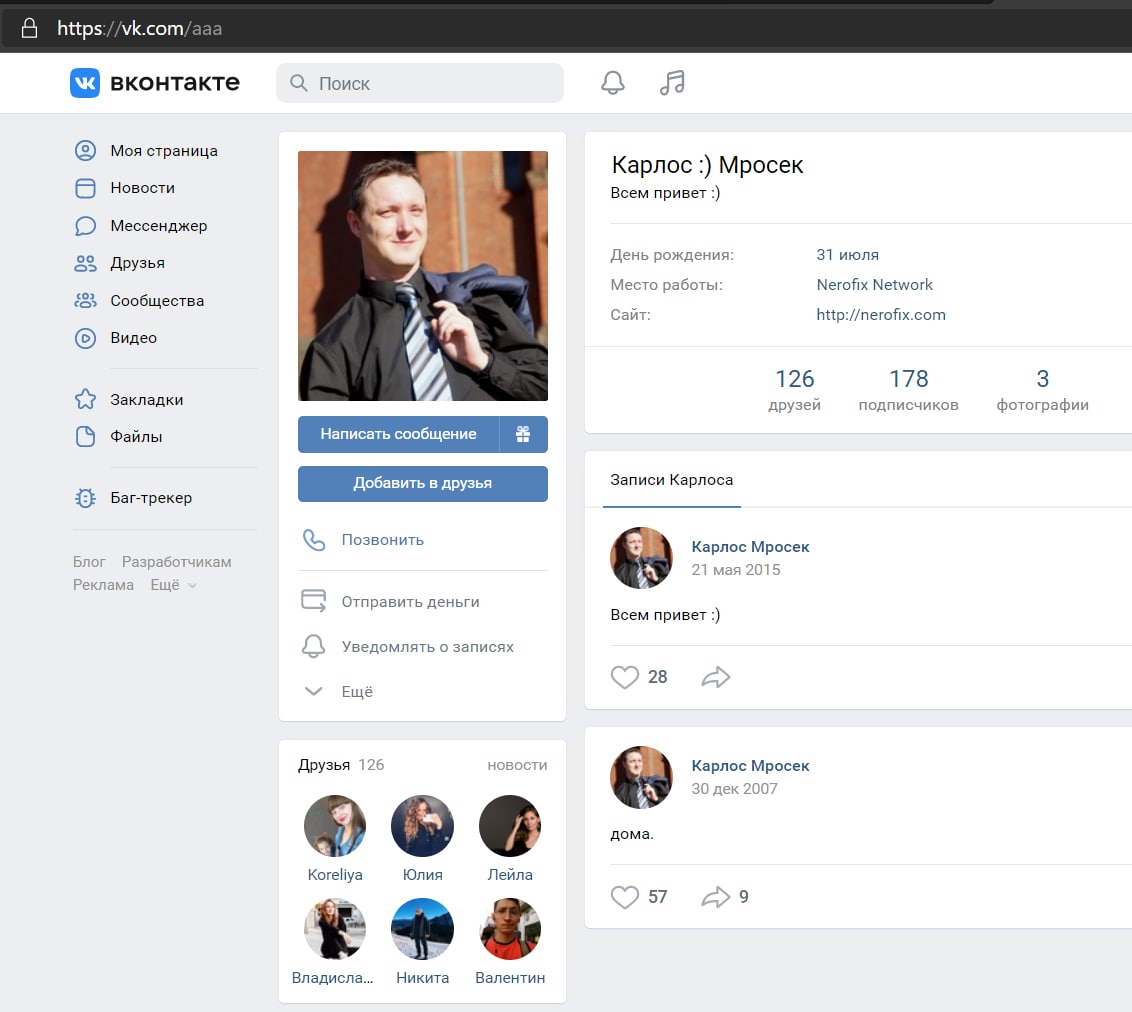
Task: Click the search magnifier icon
Action: pos(298,83)
